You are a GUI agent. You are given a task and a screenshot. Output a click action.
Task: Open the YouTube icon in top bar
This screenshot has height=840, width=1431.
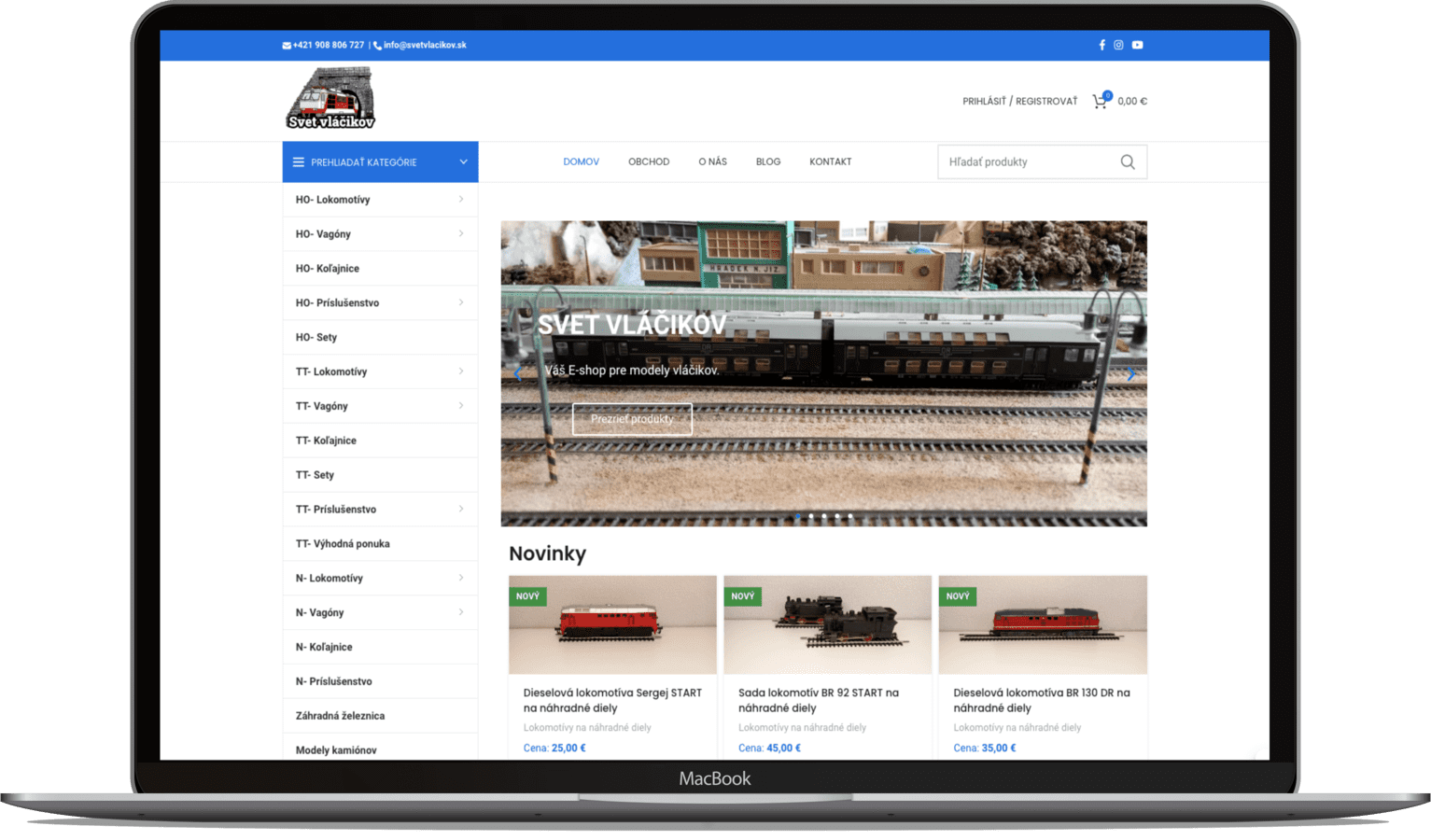point(1137,45)
